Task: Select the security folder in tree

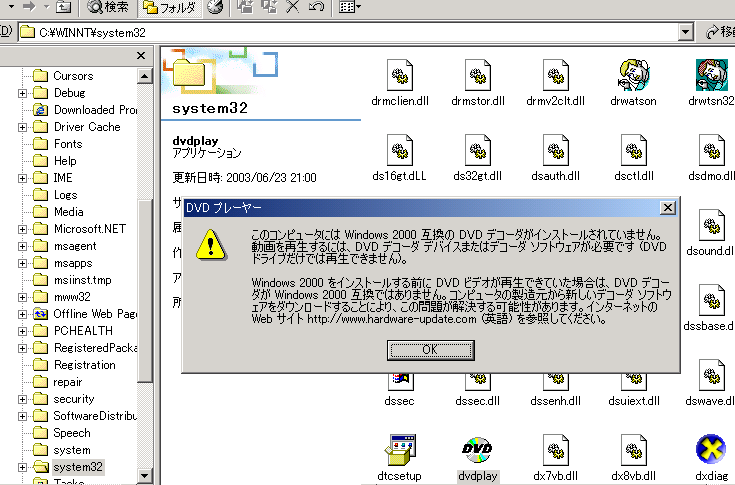Action: [64, 399]
